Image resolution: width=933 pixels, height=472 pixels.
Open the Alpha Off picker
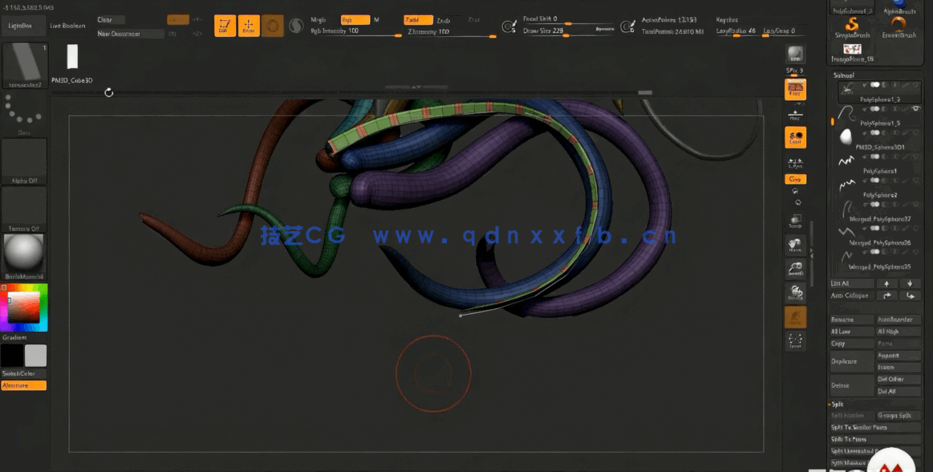coord(24,161)
